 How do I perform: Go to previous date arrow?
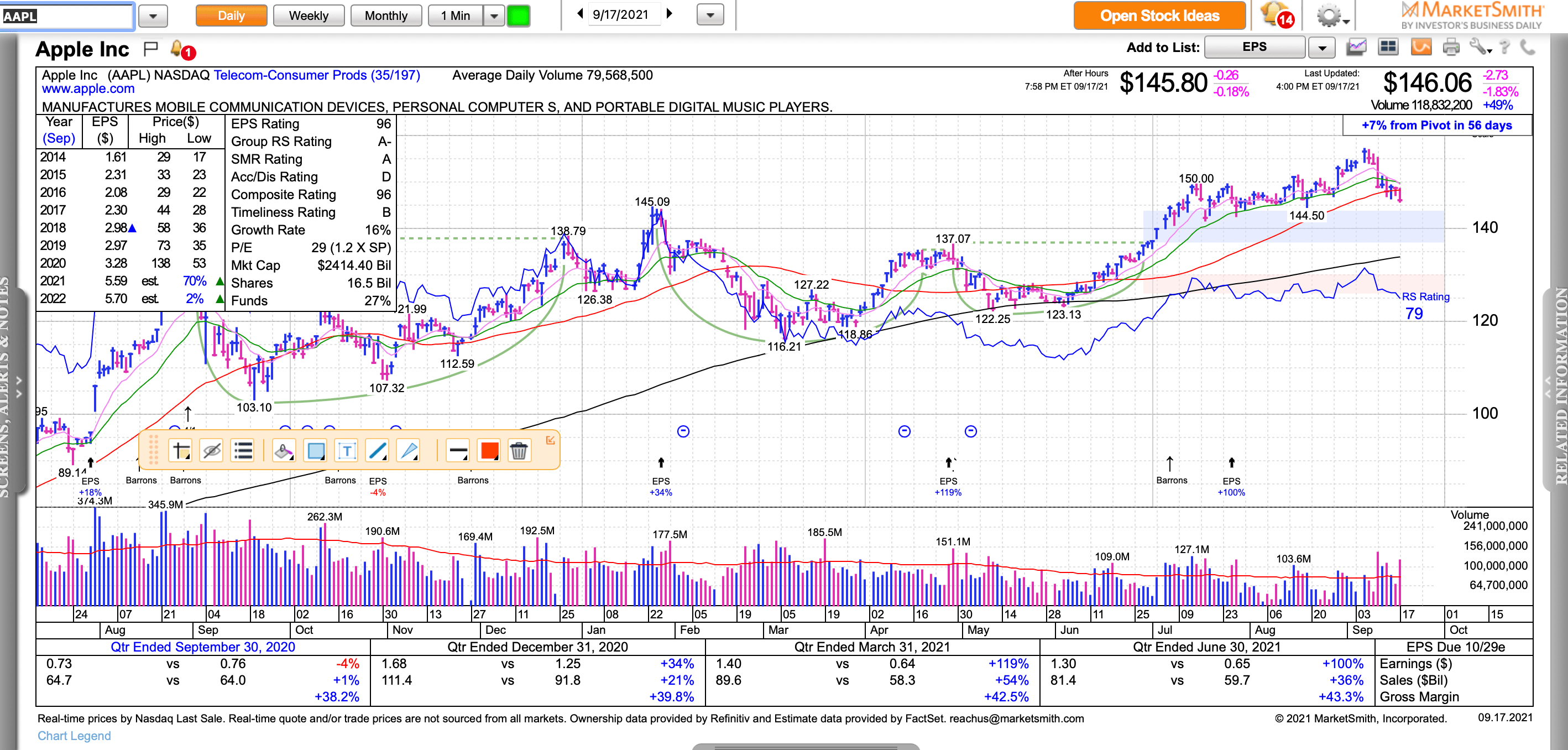click(579, 14)
